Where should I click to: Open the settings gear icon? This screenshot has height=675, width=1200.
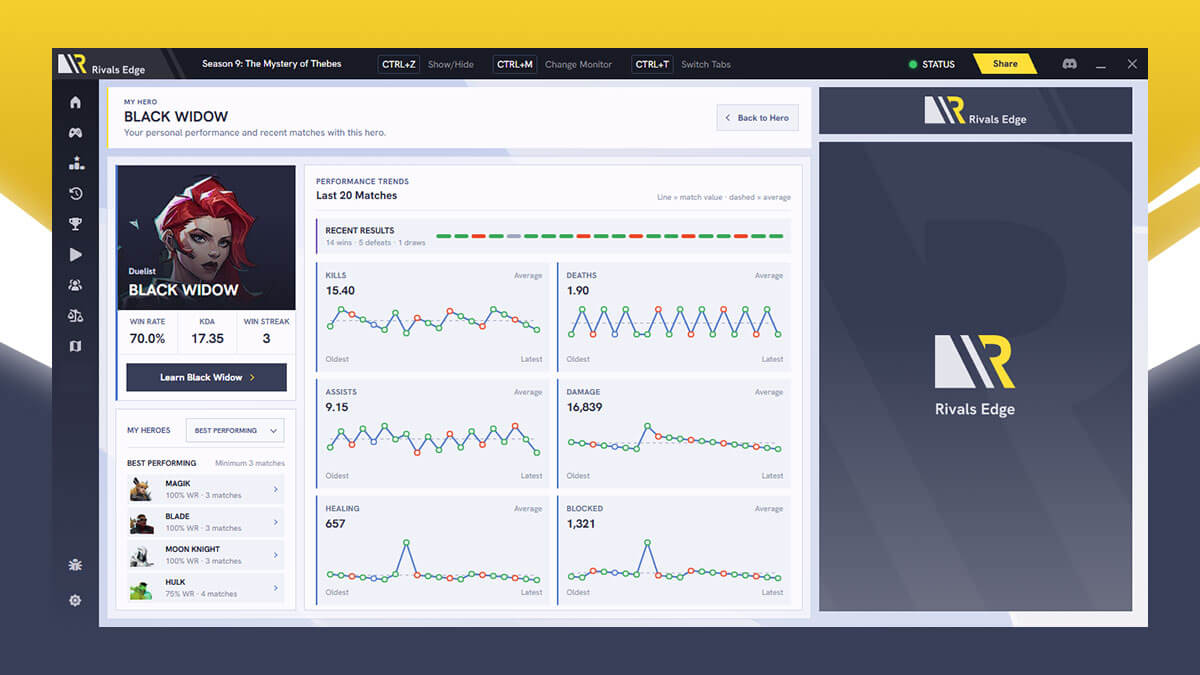click(x=75, y=601)
